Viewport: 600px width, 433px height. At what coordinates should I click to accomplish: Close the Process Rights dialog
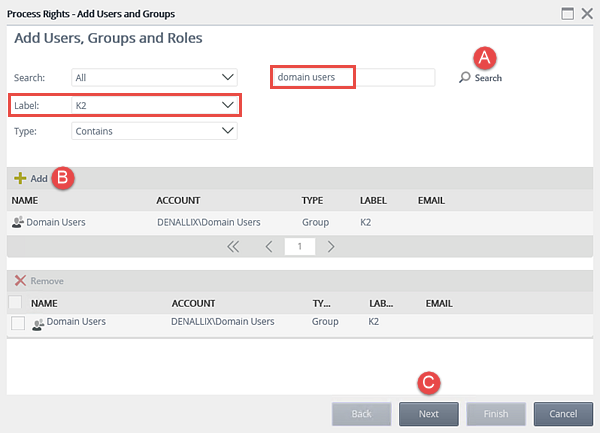(586, 13)
